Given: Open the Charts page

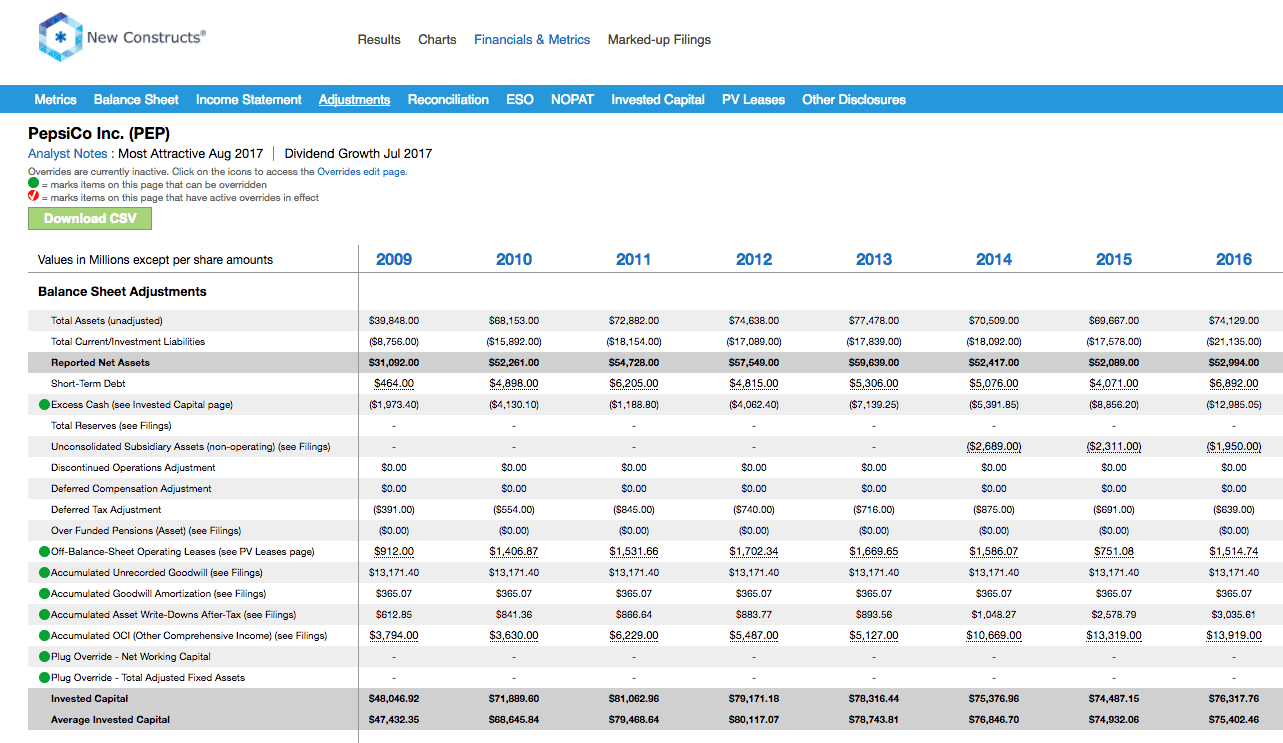Looking at the screenshot, I should [x=437, y=40].
